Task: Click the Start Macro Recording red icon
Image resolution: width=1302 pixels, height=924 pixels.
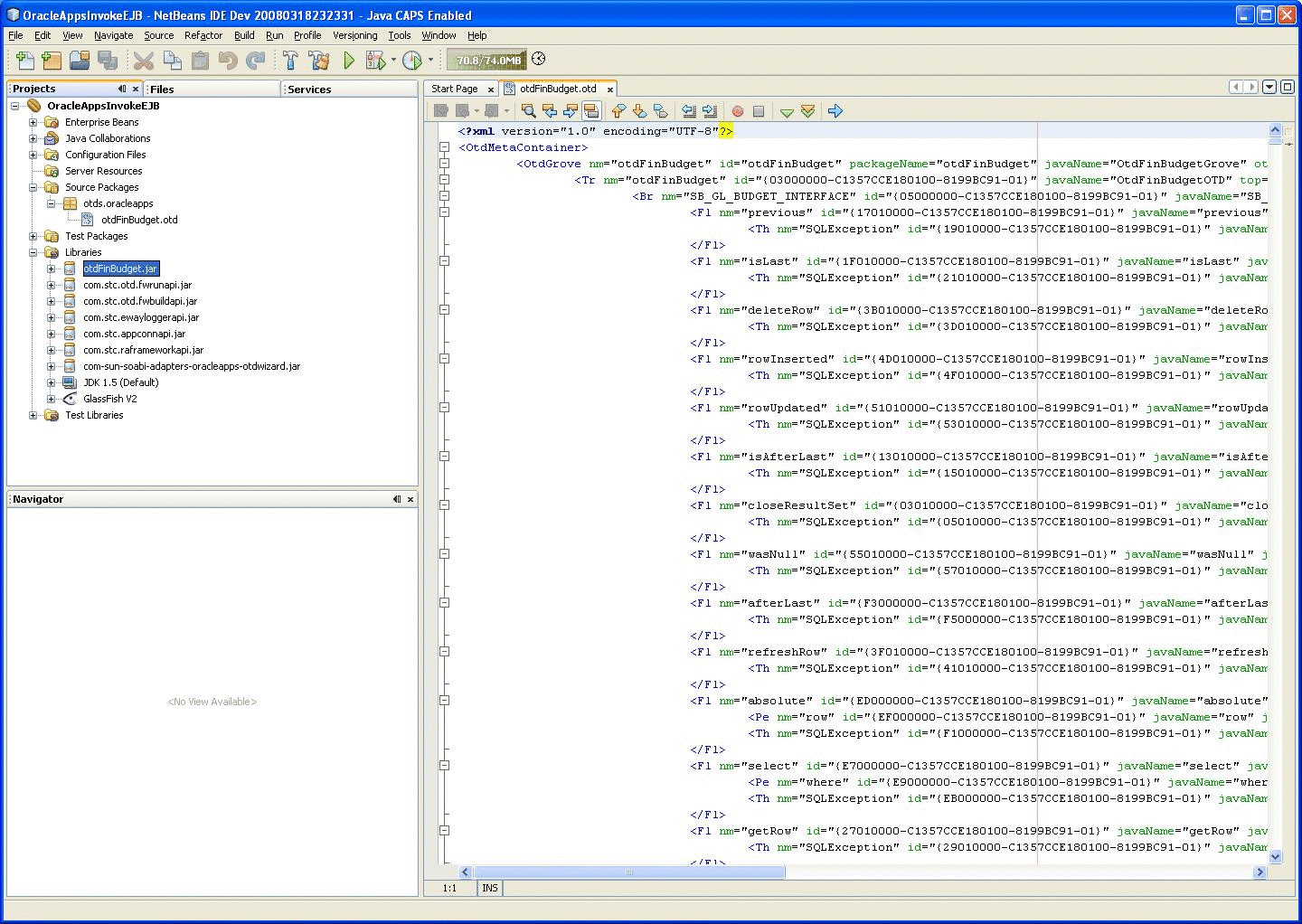Action: click(x=738, y=111)
